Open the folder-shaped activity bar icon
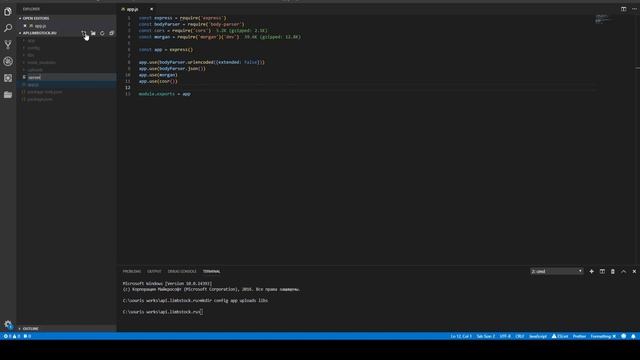The image size is (640, 360). 8,95
